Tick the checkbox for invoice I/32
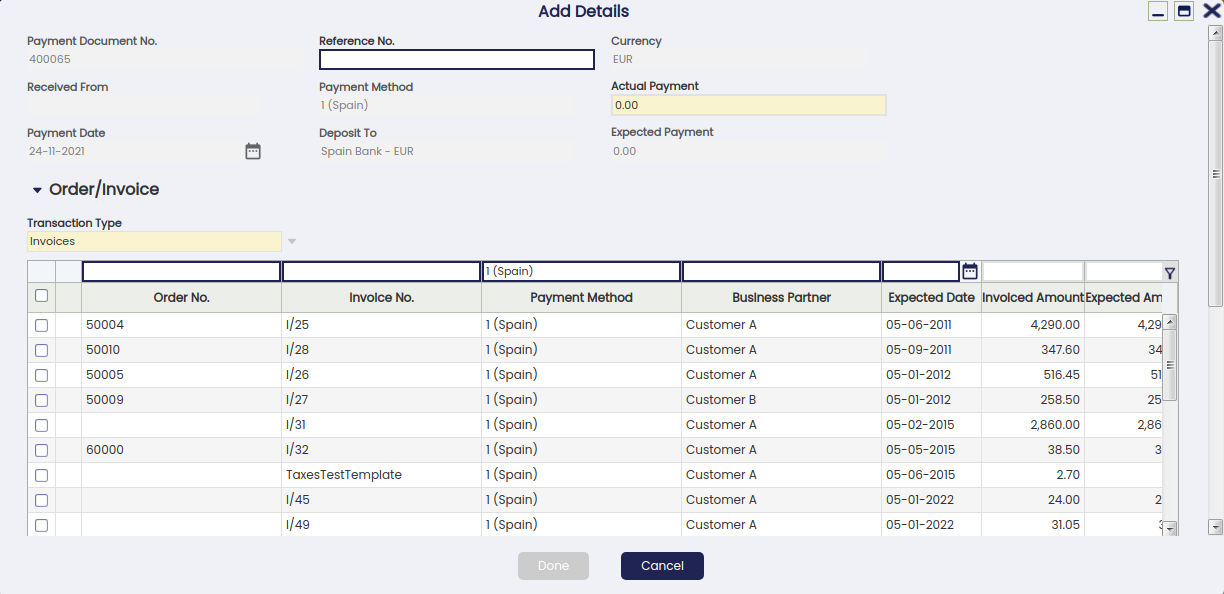 [x=41, y=450]
